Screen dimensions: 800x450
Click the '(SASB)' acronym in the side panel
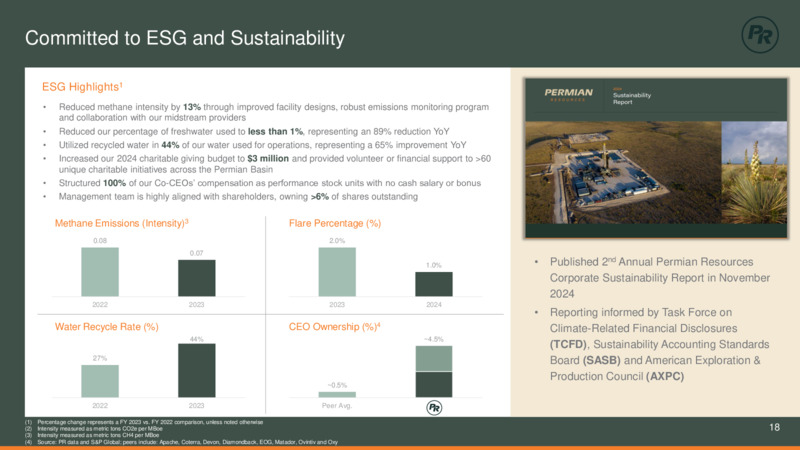pos(602,360)
